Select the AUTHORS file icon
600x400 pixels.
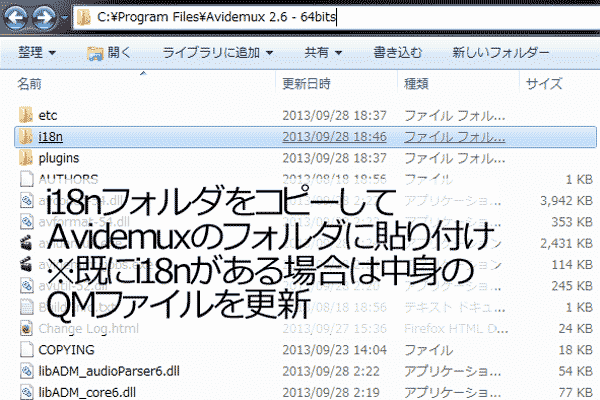point(26,179)
